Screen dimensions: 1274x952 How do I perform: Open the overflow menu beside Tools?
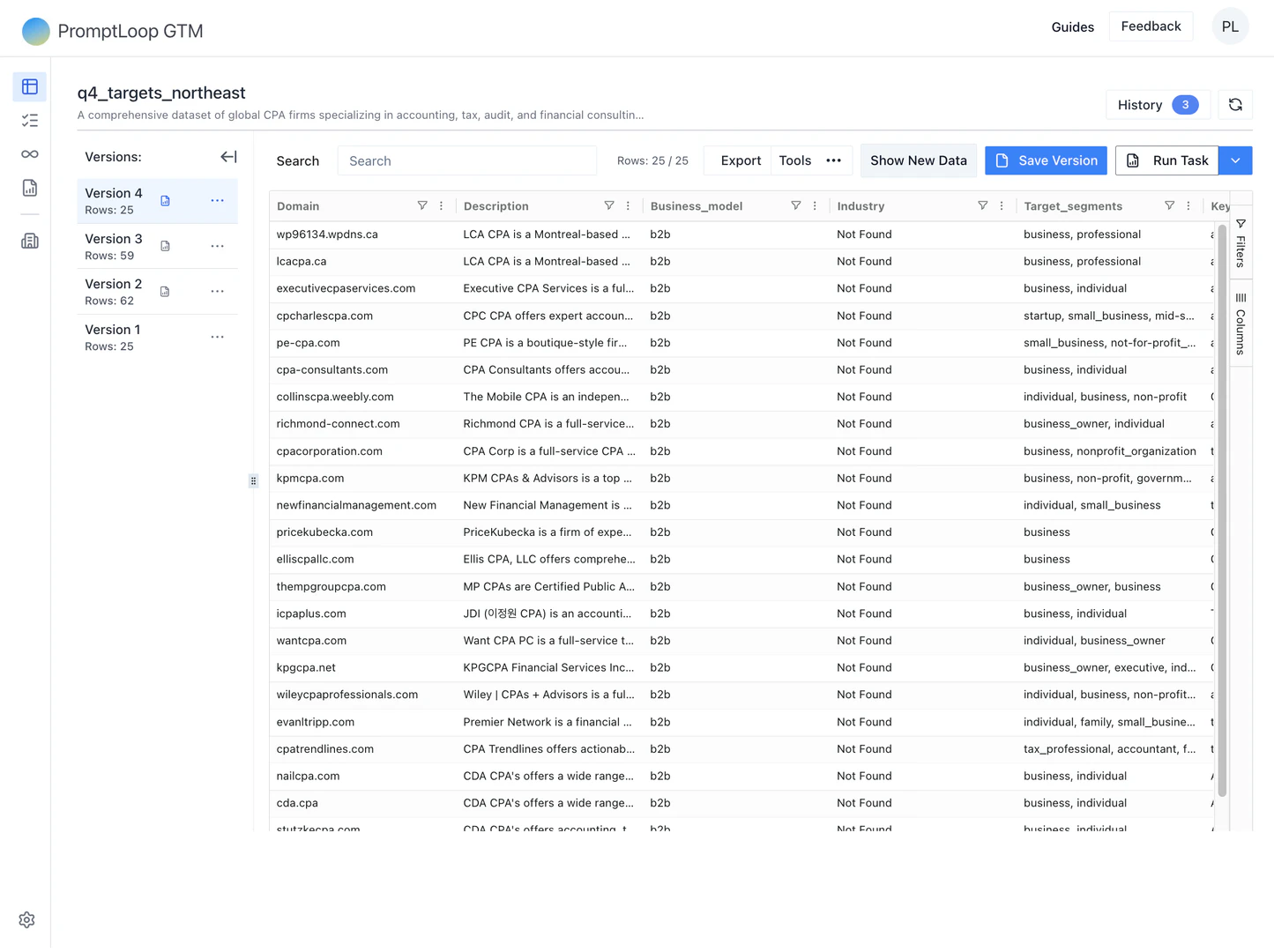[x=834, y=160]
